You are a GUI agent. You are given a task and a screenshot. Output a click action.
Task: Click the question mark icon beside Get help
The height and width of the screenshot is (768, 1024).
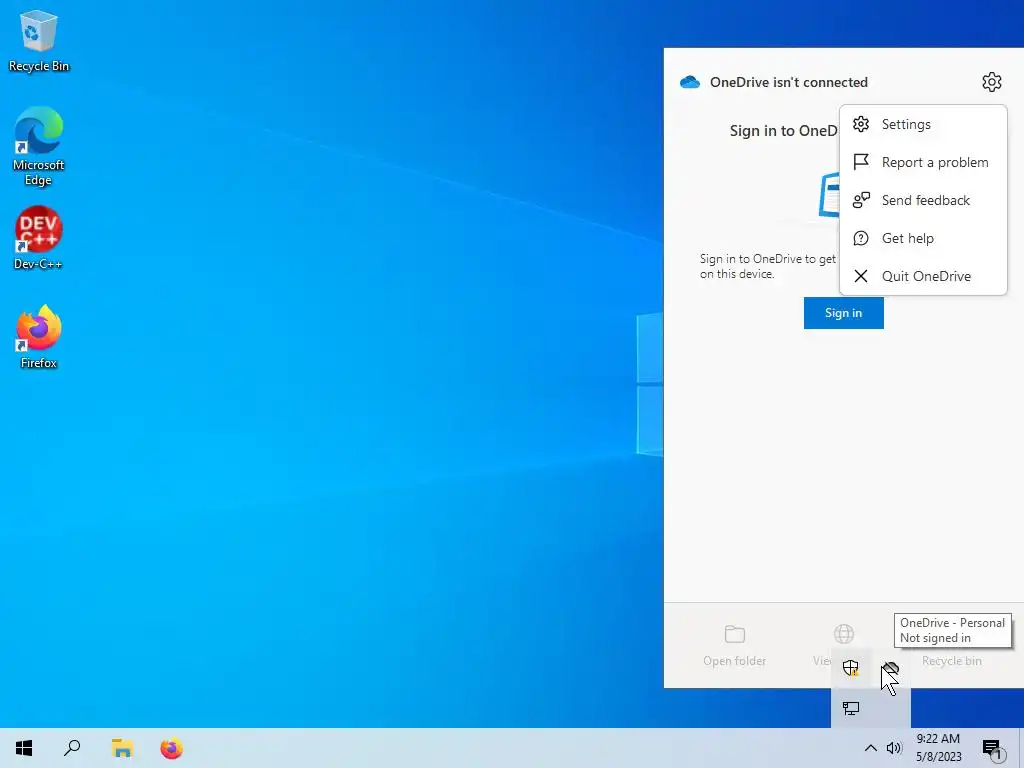pos(861,238)
